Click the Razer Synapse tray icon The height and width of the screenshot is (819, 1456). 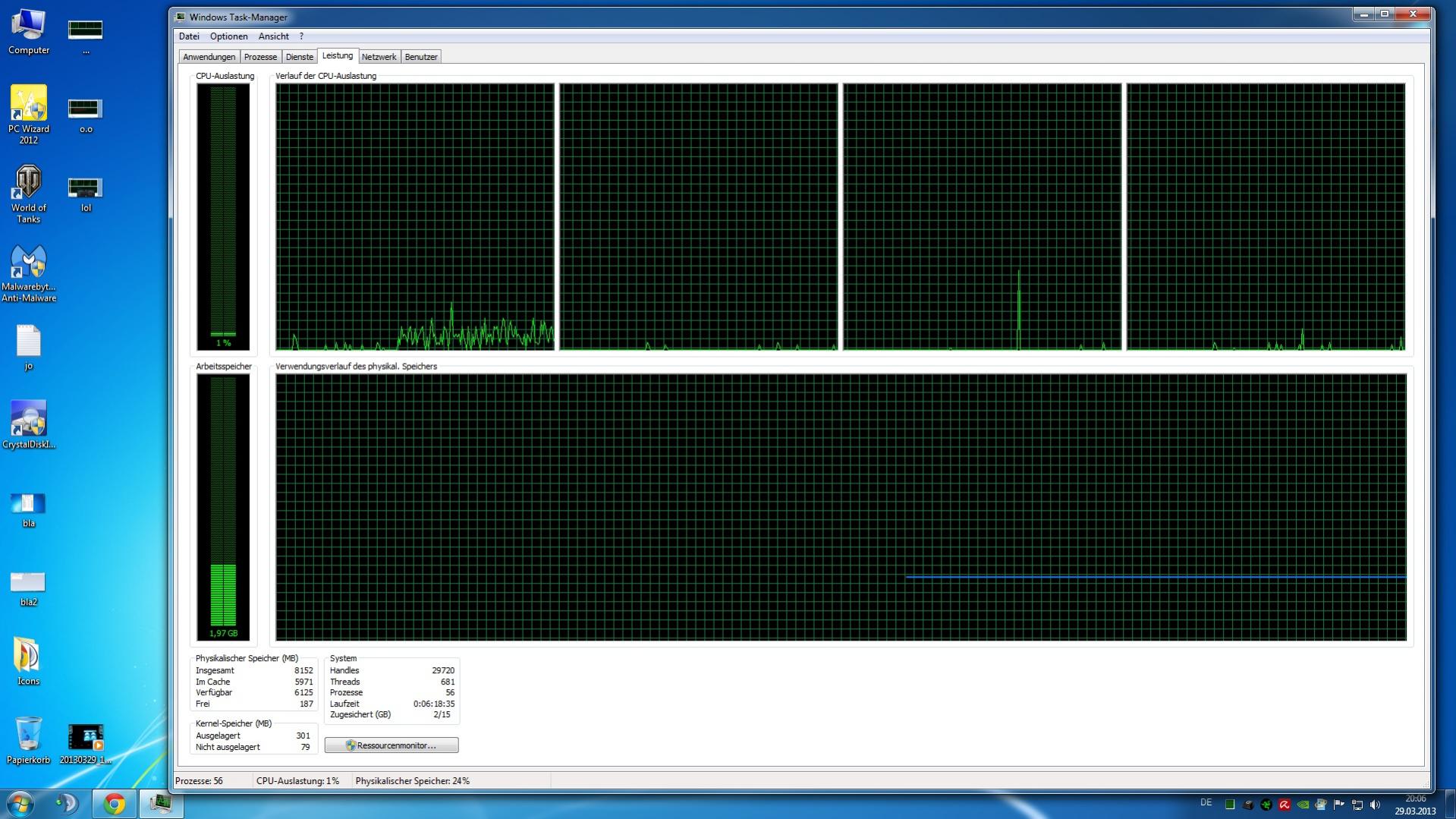tap(1266, 805)
